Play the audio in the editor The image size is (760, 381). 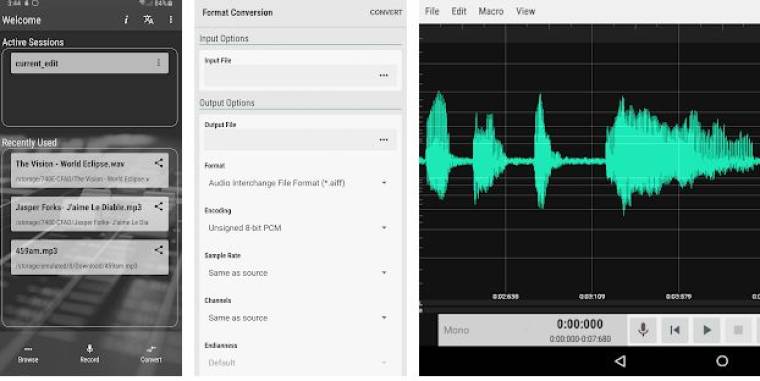click(707, 330)
